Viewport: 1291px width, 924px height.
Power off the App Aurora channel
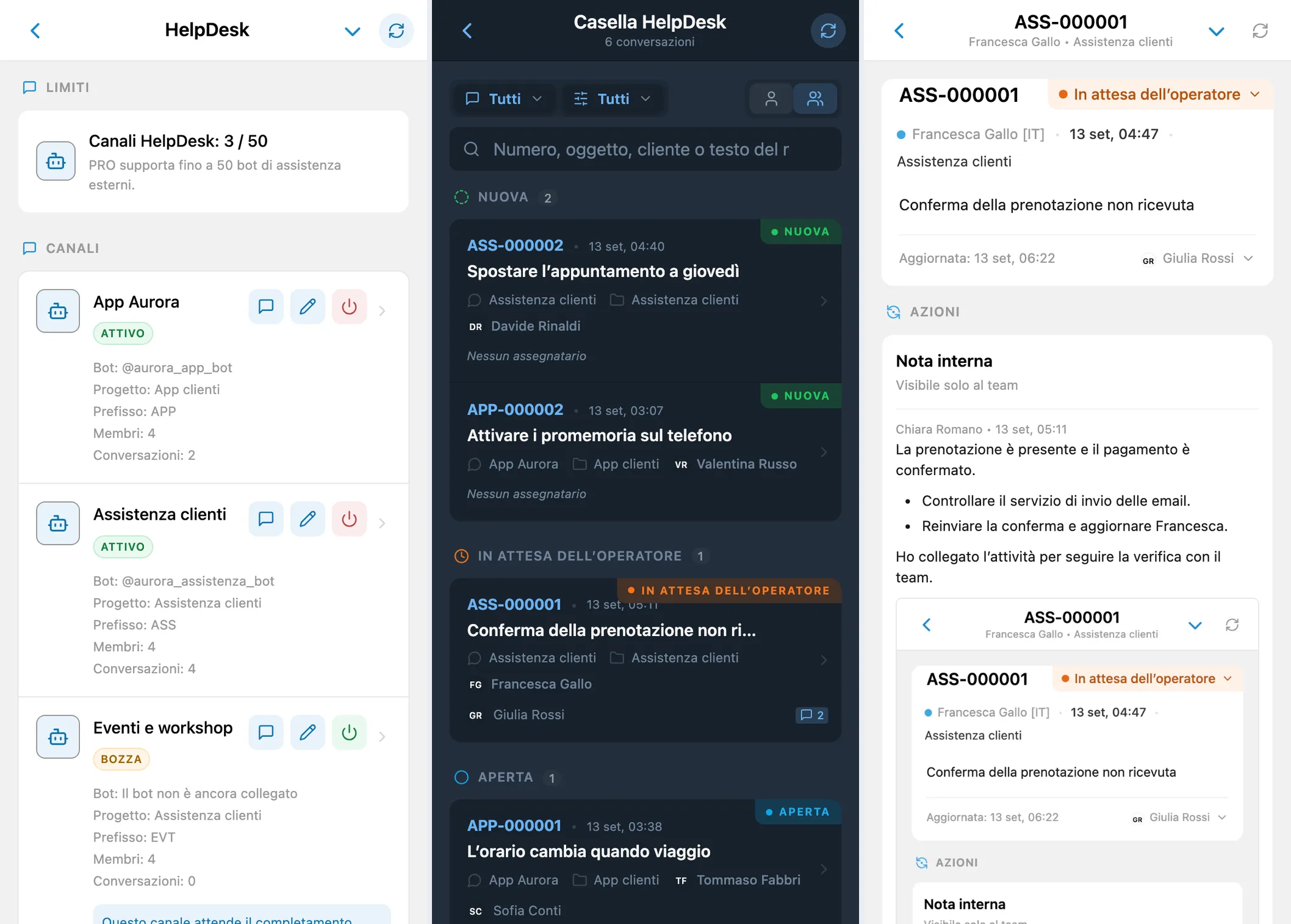(x=349, y=306)
